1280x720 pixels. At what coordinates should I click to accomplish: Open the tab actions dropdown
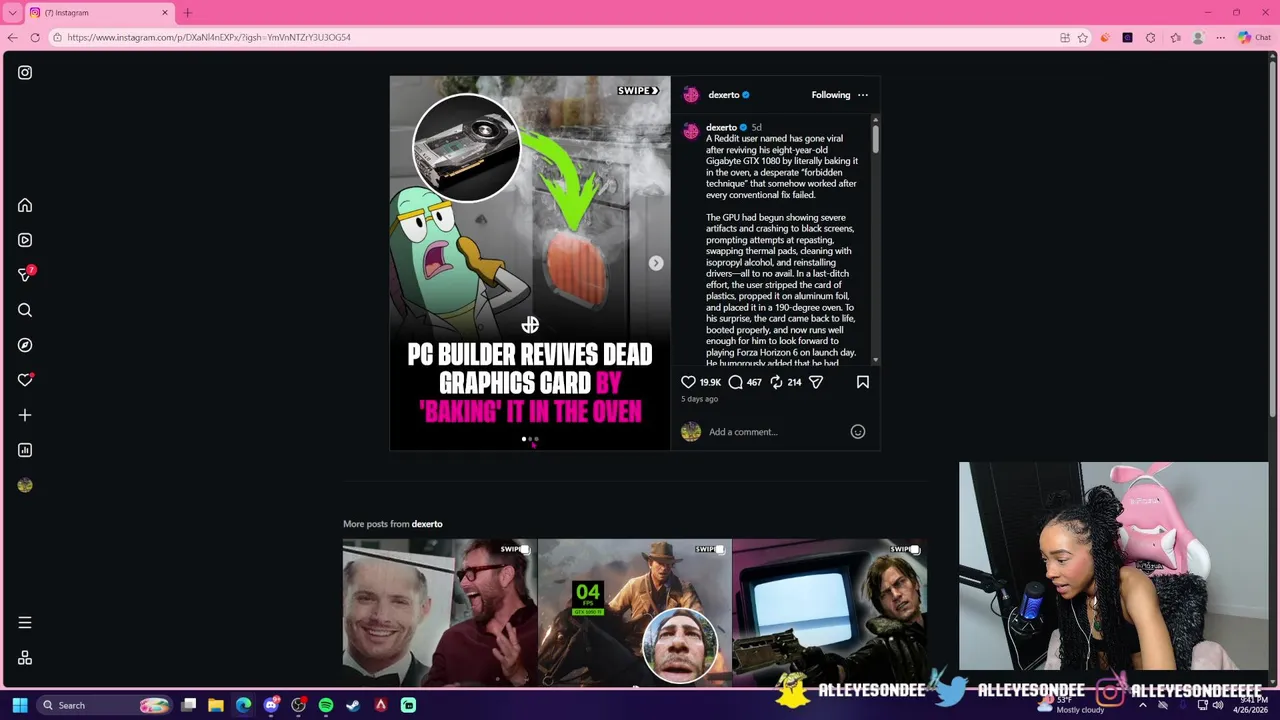pos(12,13)
